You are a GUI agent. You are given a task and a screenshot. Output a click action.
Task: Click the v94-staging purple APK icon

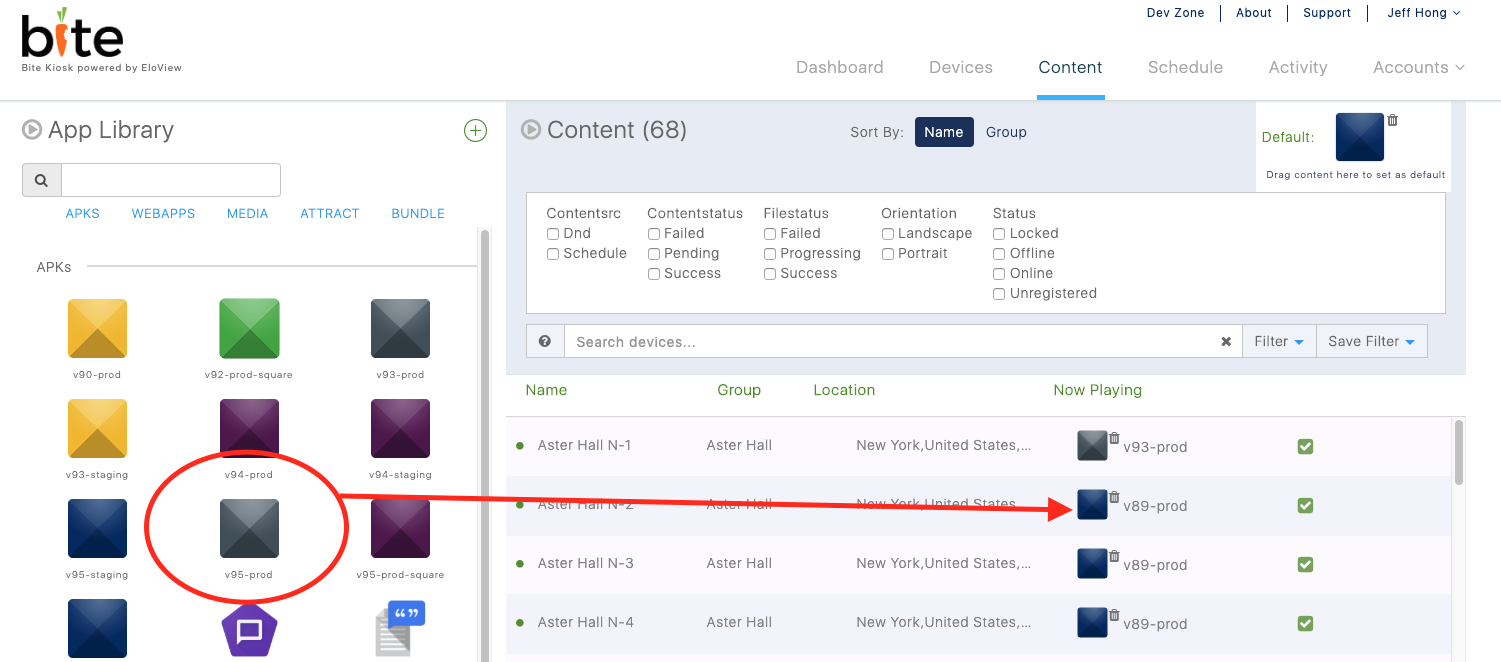[x=400, y=428]
